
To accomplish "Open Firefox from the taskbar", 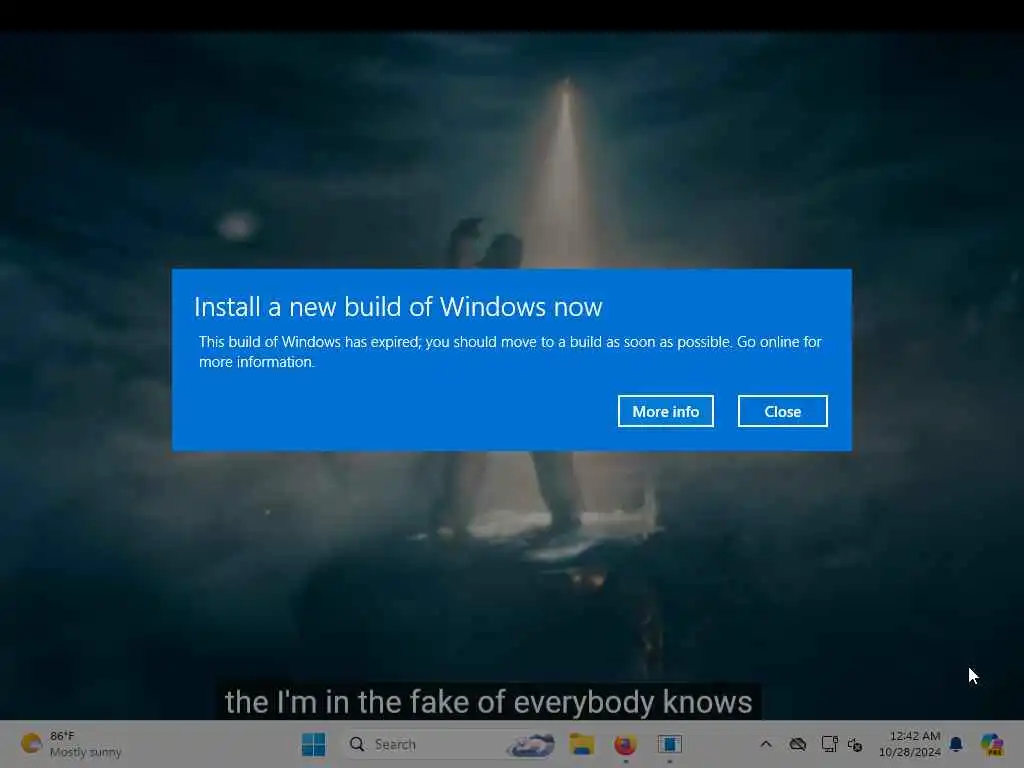I will [x=625, y=744].
